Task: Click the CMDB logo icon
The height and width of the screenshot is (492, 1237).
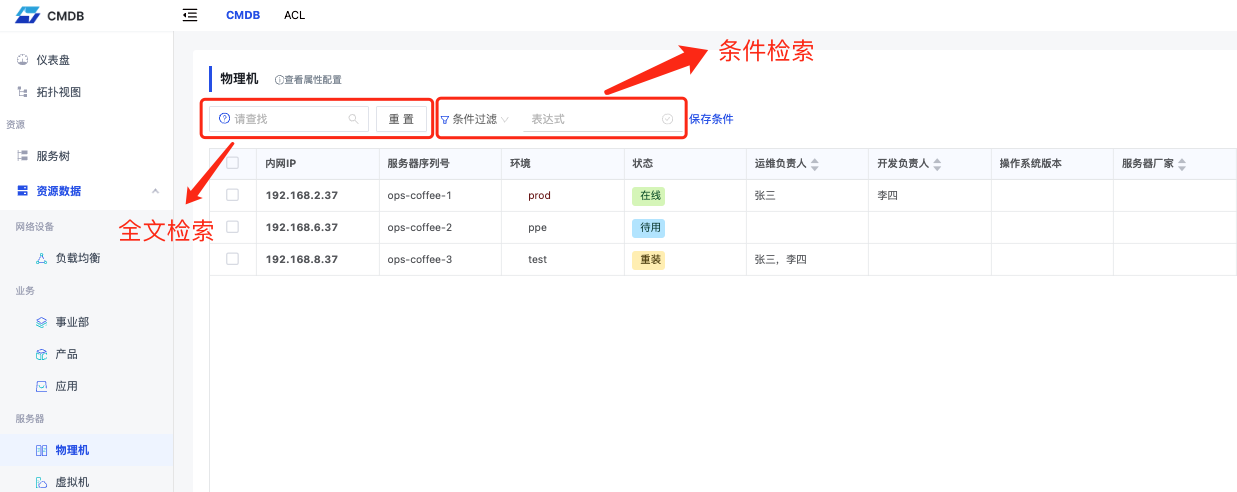Action: (x=27, y=15)
